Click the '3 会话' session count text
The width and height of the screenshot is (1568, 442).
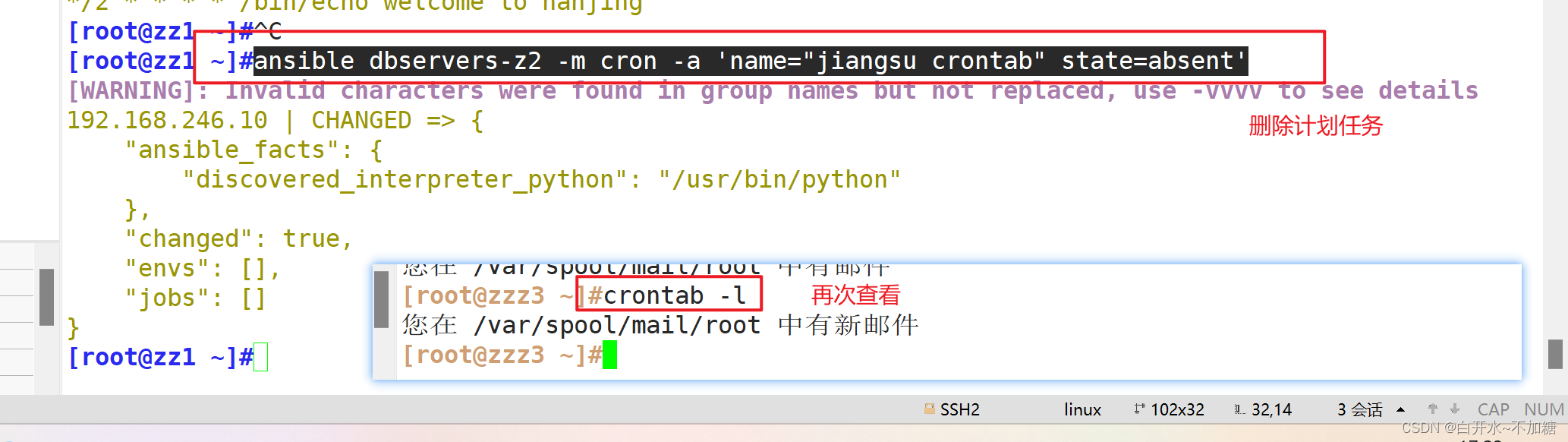1360,409
